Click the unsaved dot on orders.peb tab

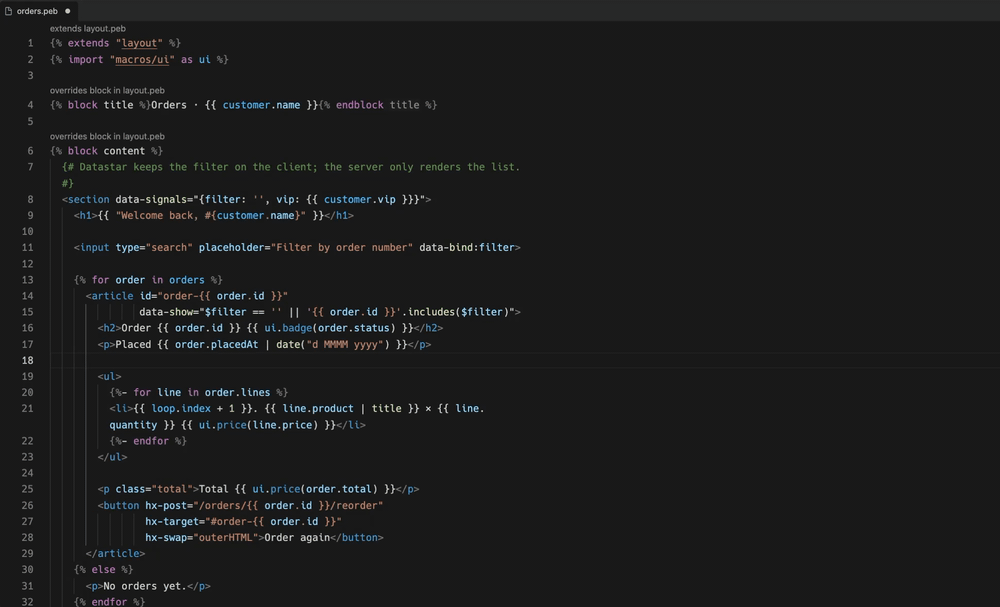point(68,11)
